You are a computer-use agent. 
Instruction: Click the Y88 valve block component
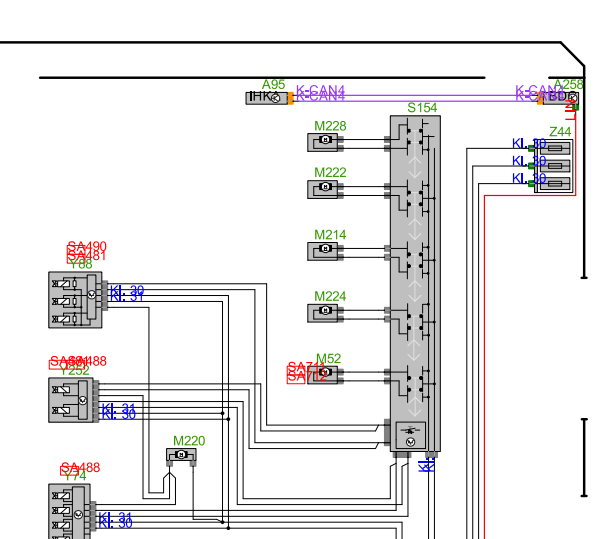75,300
